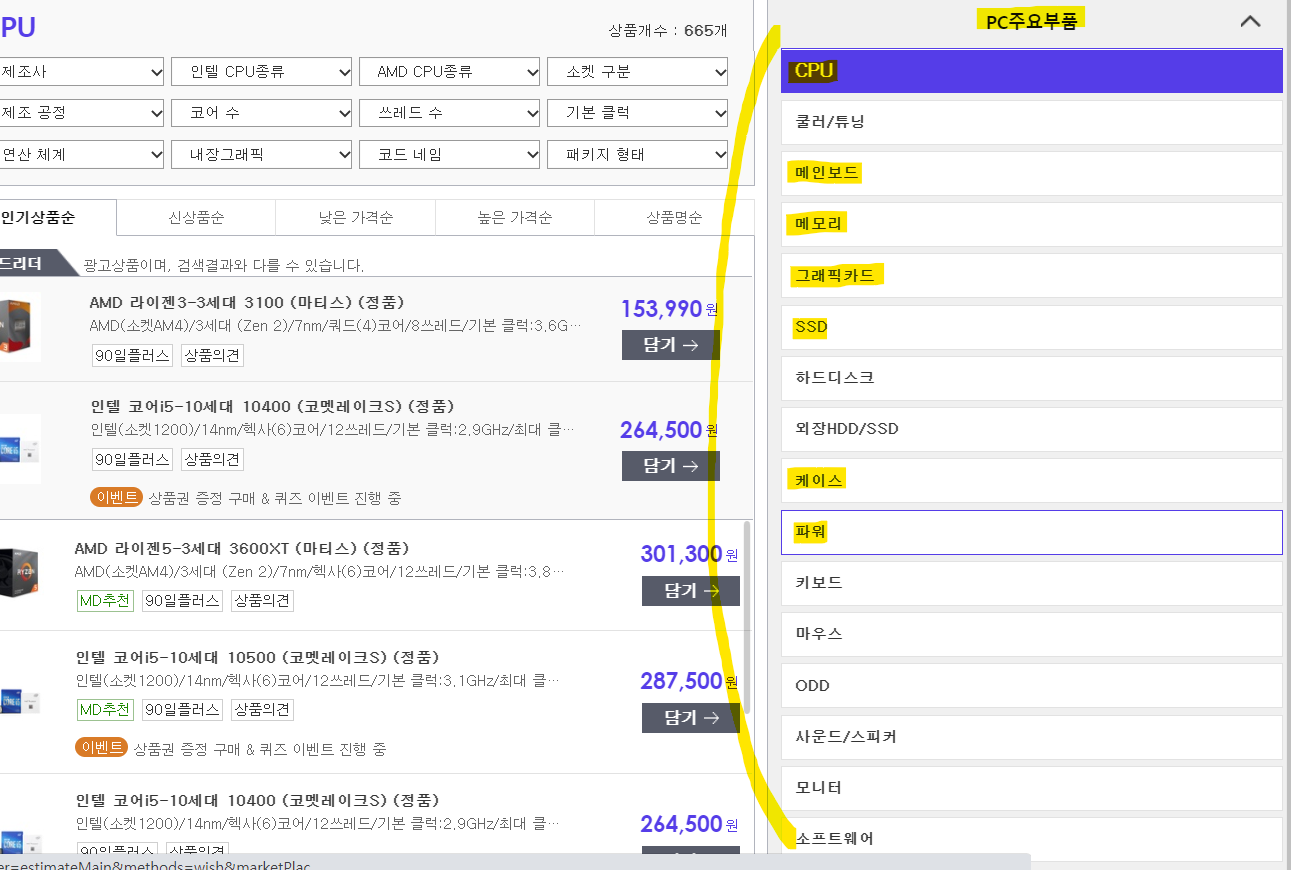Select the 하드디스크 category
The image size is (1291, 870).
[1032, 378]
